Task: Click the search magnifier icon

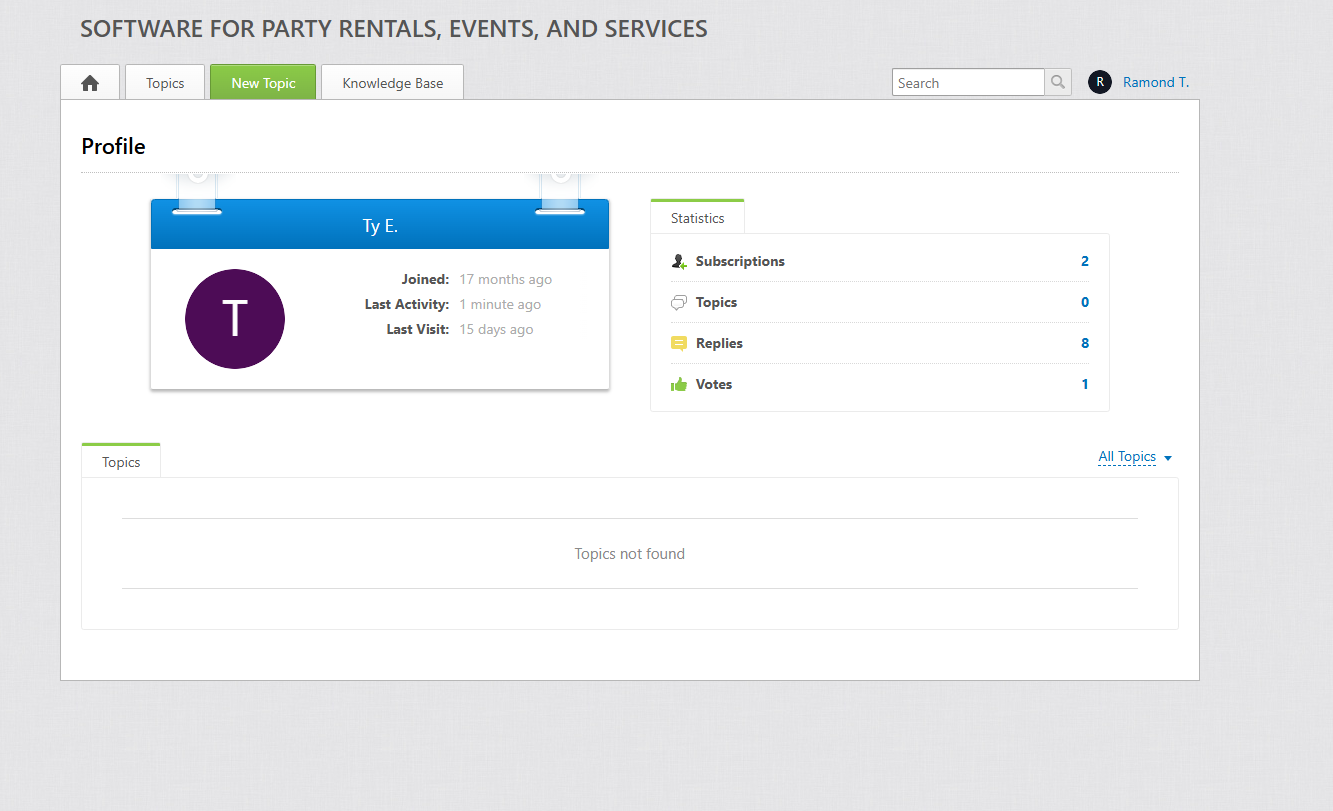Action: click(1058, 83)
